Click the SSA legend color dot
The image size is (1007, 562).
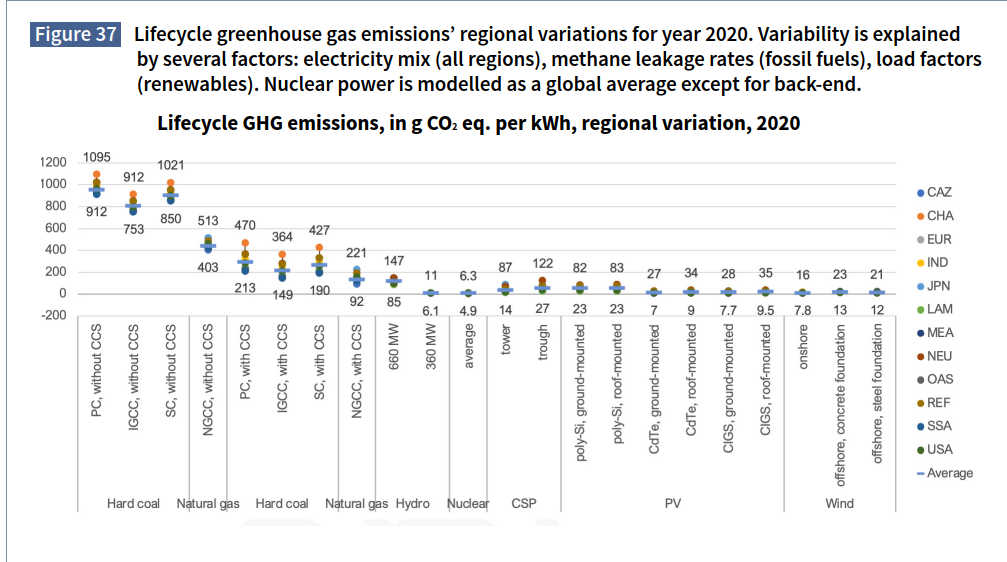[920, 426]
